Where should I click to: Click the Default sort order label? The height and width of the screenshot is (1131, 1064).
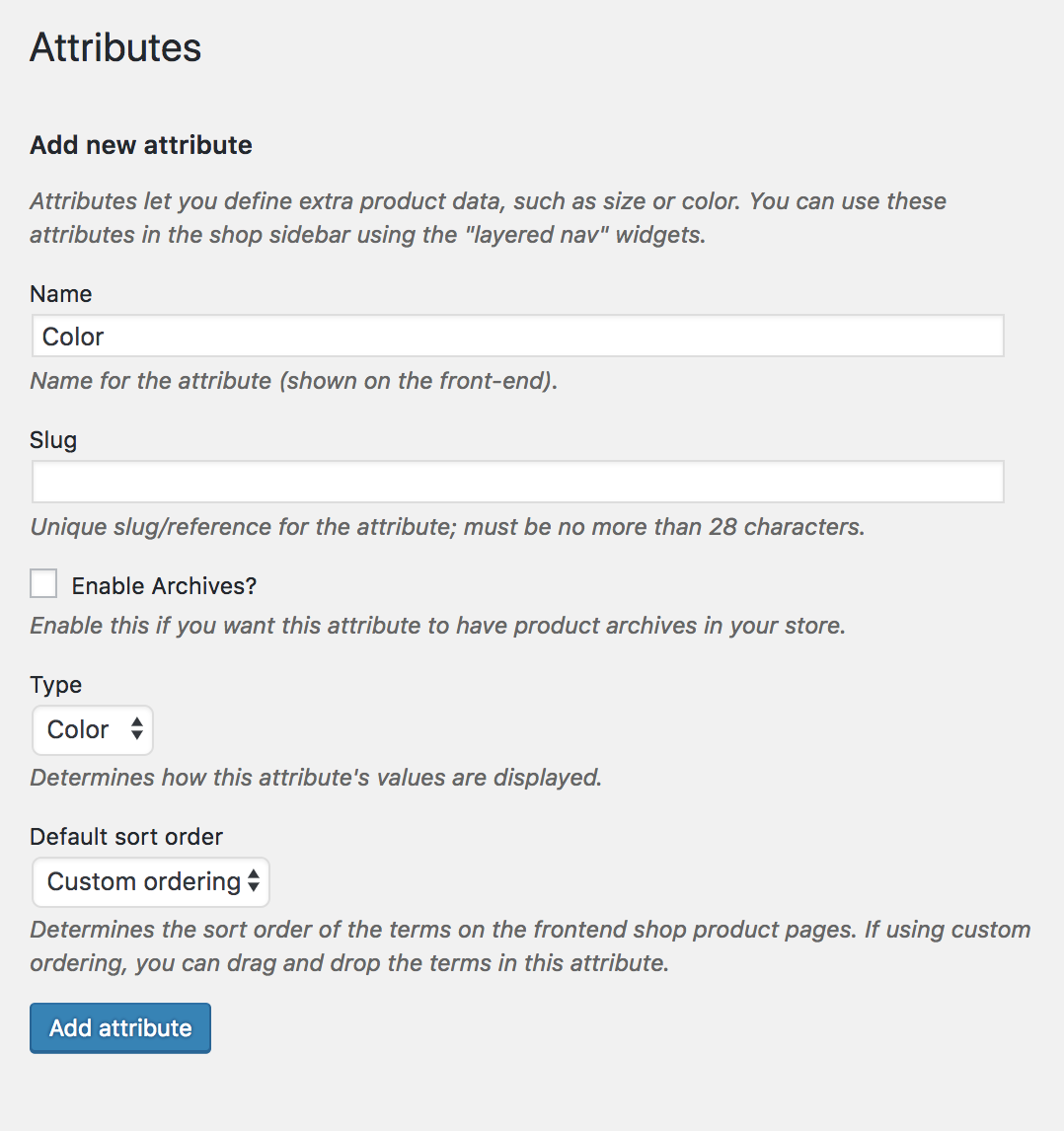pyautogui.click(x=126, y=837)
